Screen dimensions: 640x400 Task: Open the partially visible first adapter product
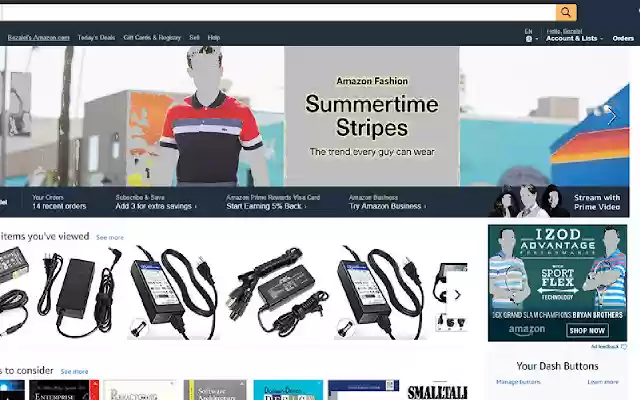coord(13,292)
